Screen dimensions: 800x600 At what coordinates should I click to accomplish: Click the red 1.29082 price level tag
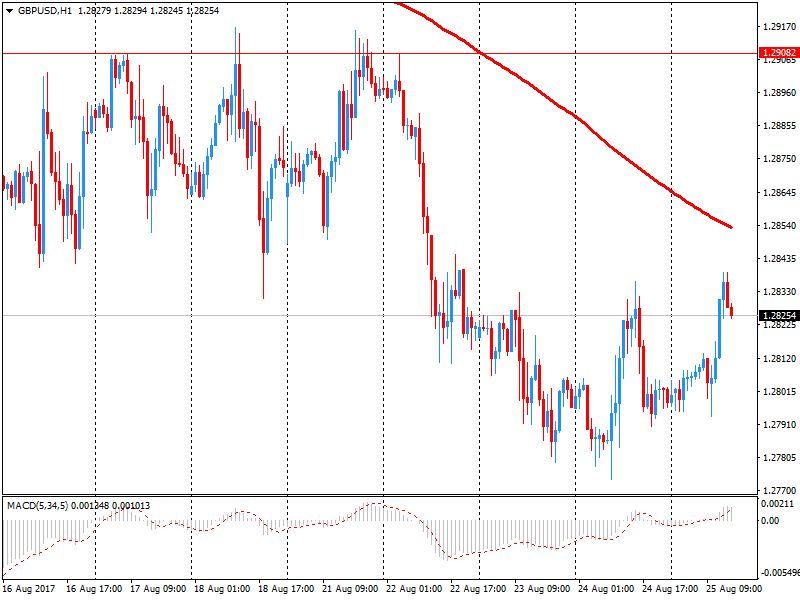tap(779, 53)
